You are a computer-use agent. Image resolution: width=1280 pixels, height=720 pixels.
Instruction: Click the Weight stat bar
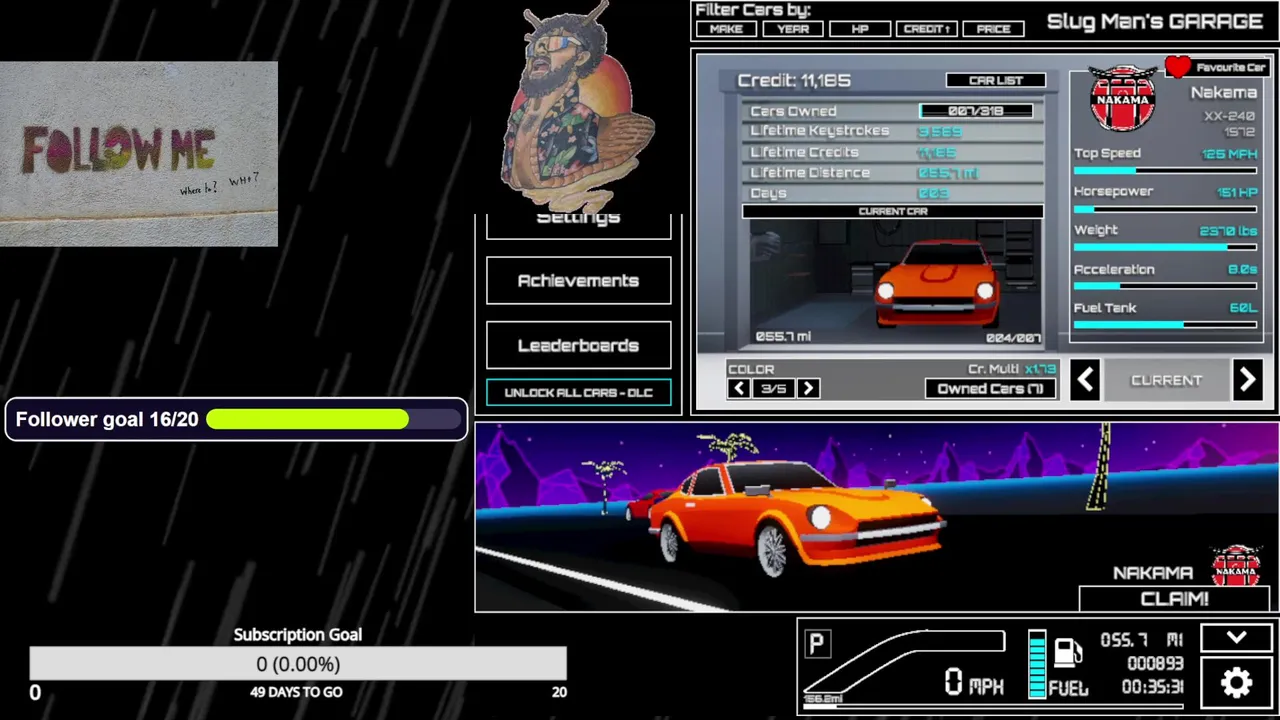[x=1165, y=247]
